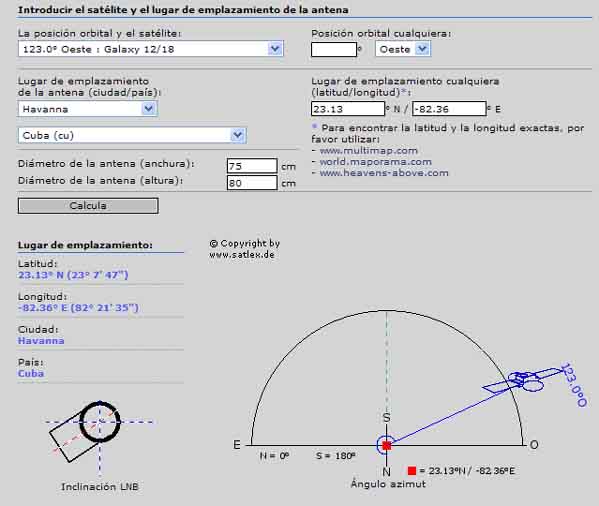
Task: Expand the Cuba (cu) country dropdown
Action: tap(132, 135)
